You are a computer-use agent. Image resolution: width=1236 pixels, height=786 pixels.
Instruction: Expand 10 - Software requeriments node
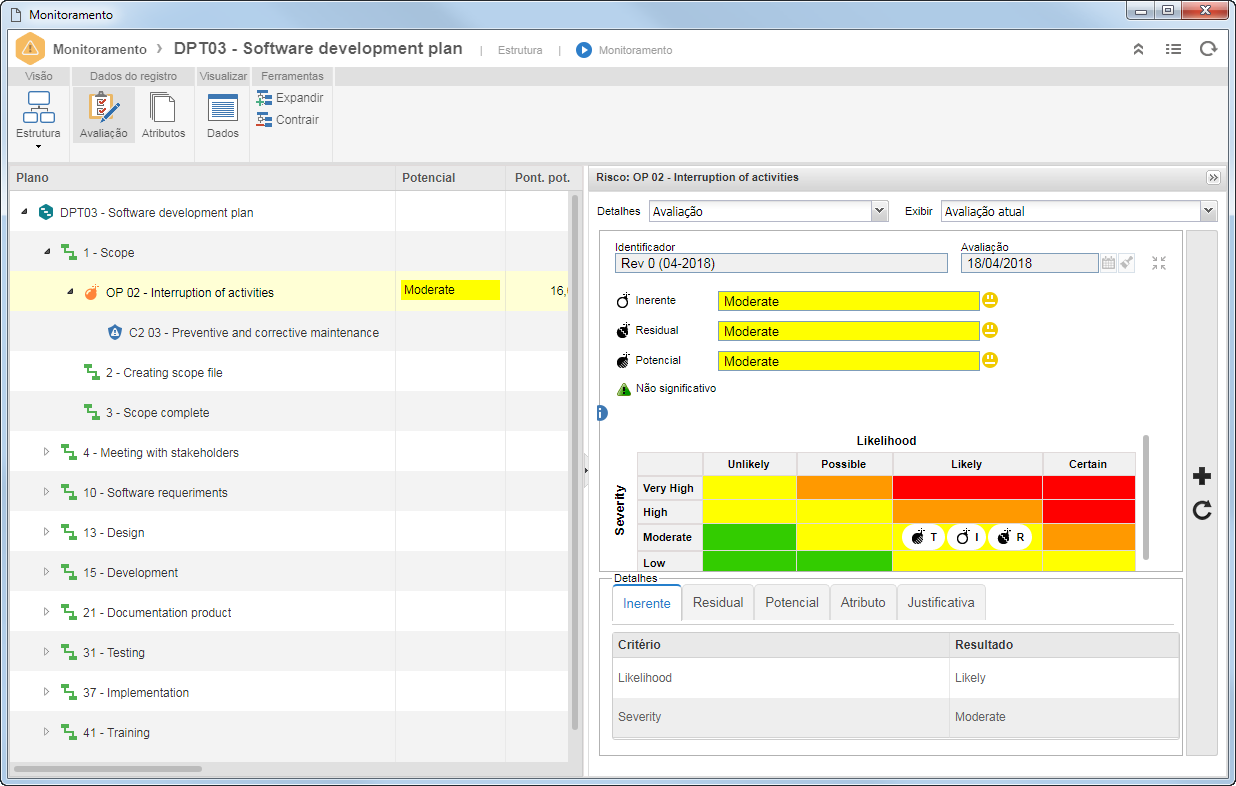pos(46,492)
